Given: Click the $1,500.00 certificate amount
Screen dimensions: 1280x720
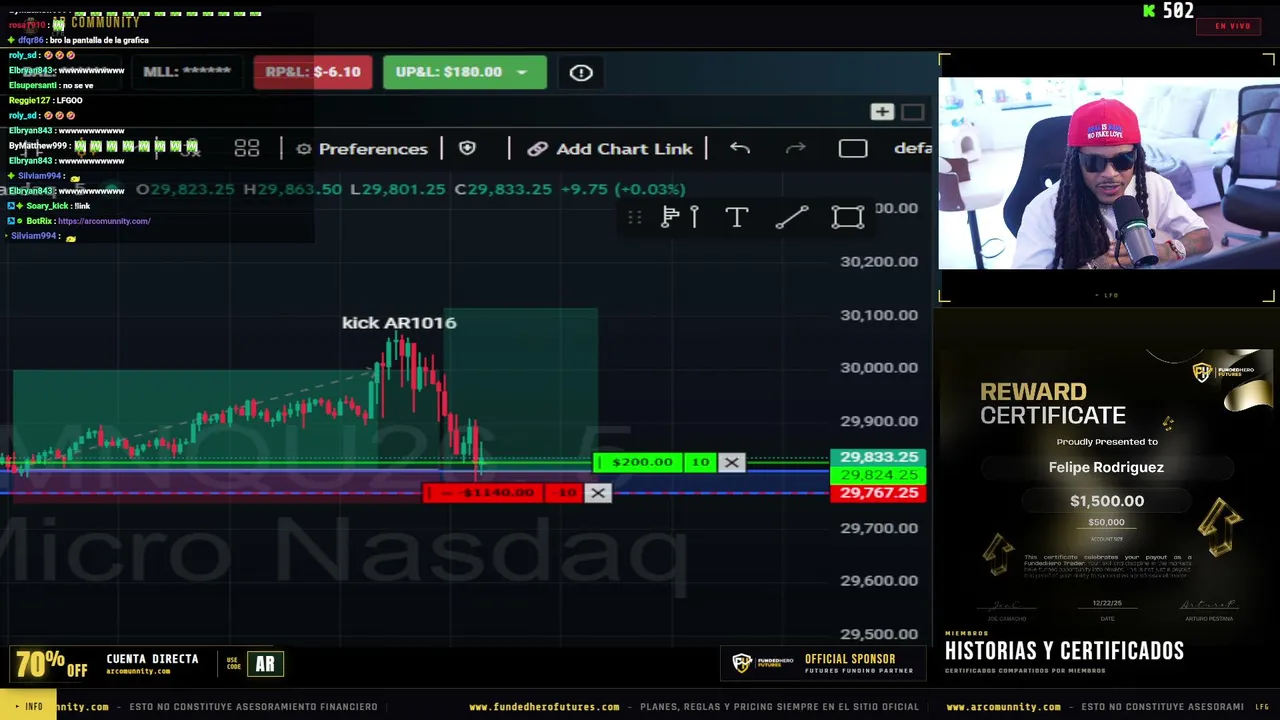Looking at the screenshot, I should [1107, 501].
